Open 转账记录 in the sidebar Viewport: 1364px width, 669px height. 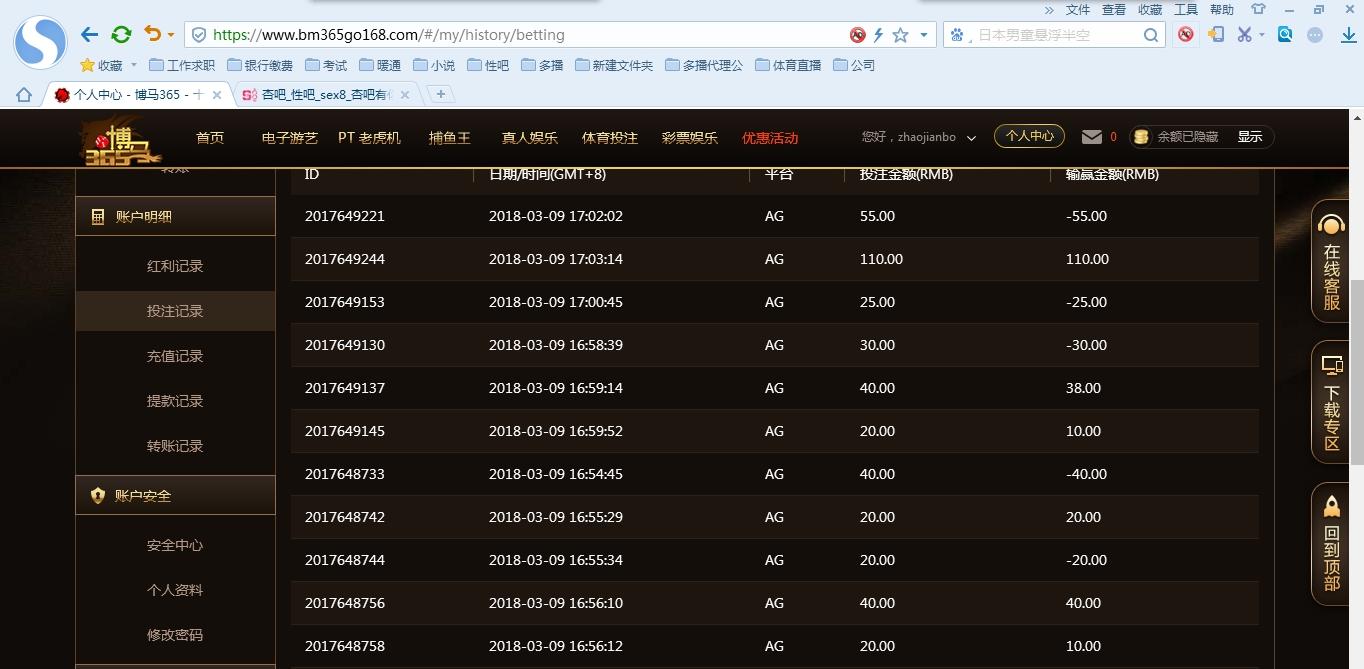point(175,446)
